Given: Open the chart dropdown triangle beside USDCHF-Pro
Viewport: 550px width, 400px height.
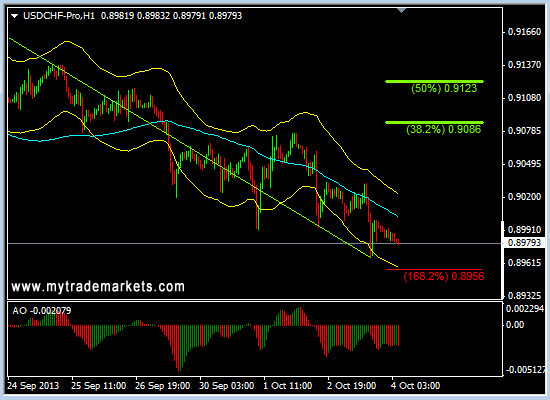Looking at the screenshot, I should click(14, 16).
